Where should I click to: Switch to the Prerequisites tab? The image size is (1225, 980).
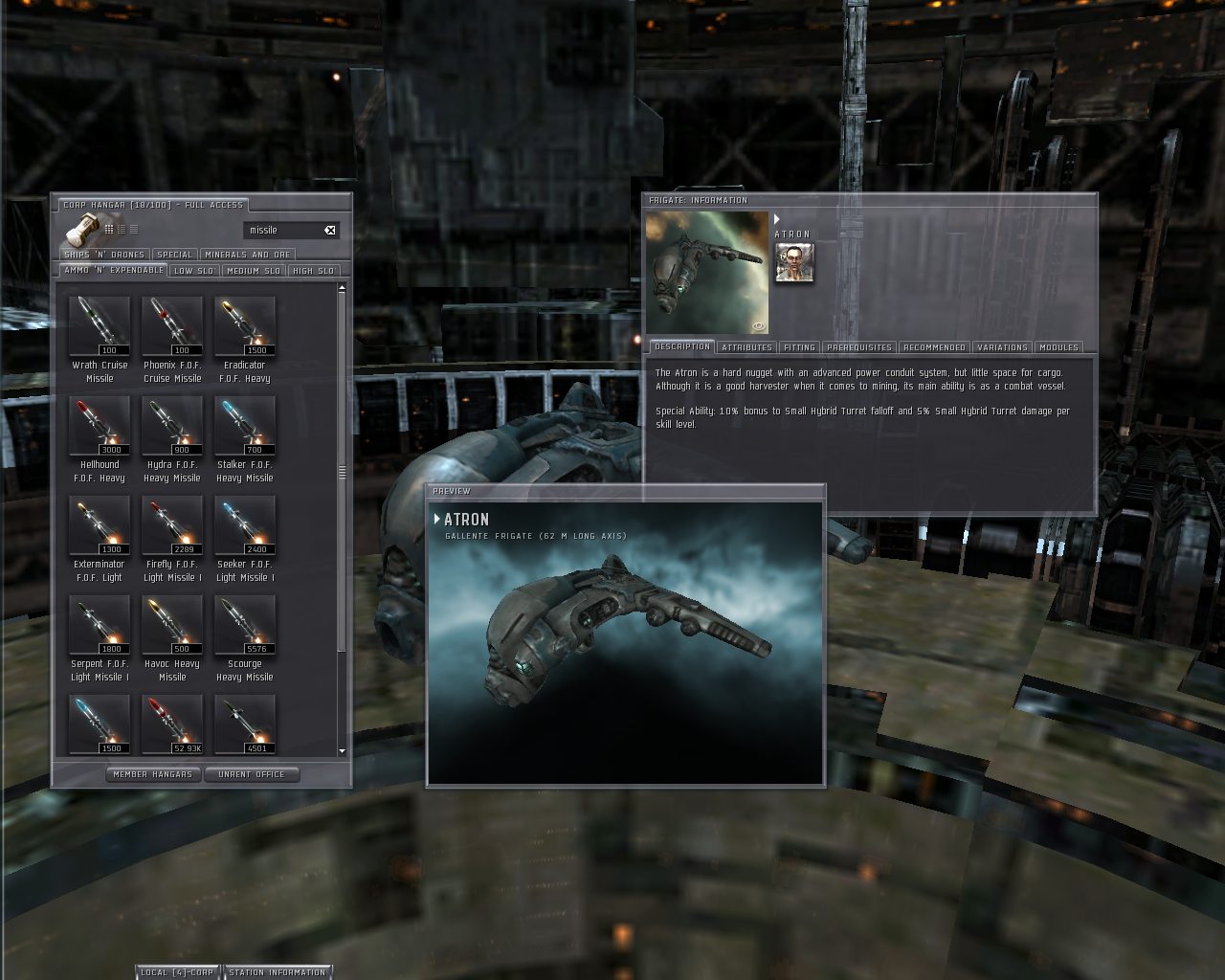pos(858,347)
